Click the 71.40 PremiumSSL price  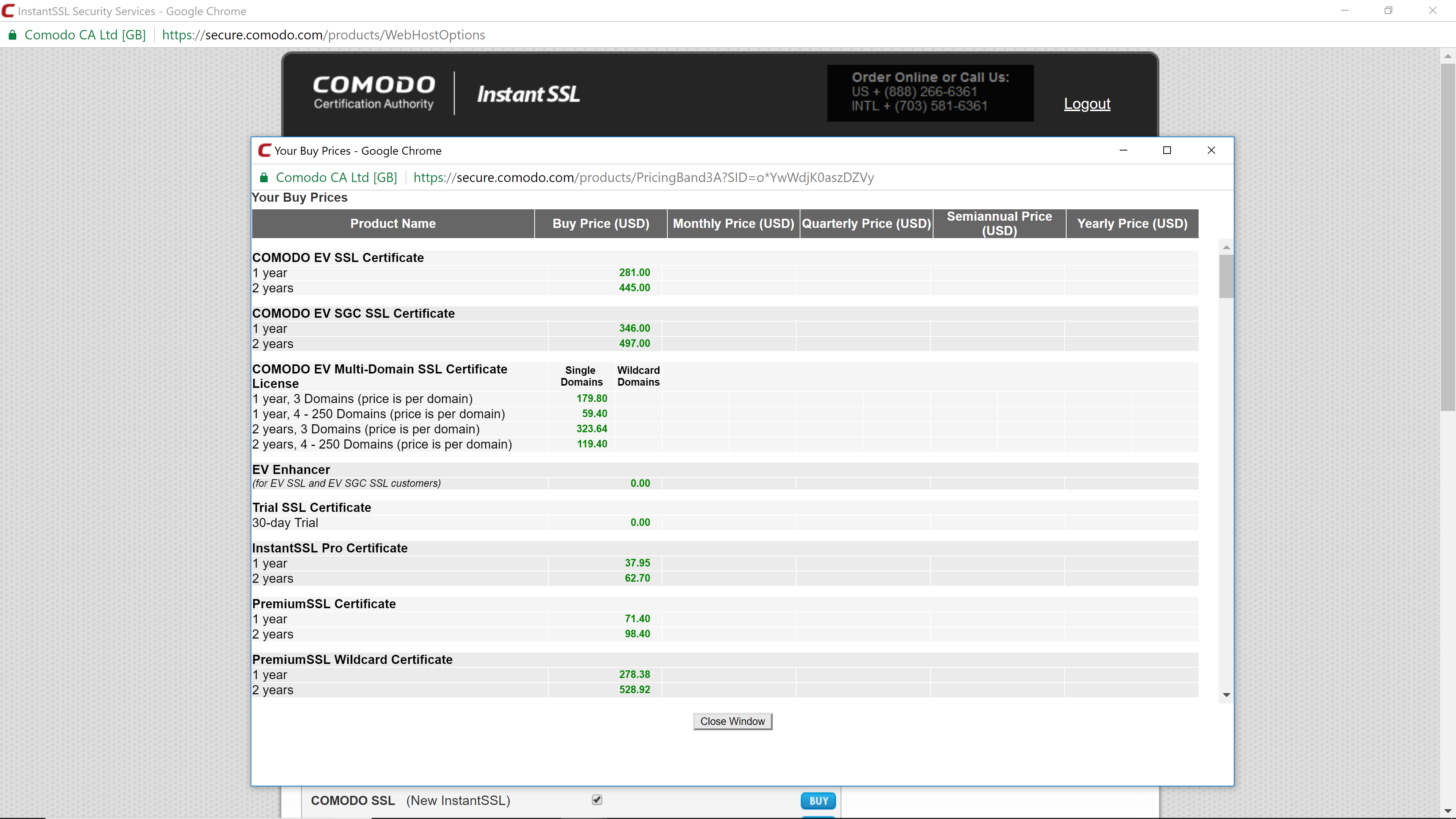click(x=637, y=619)
